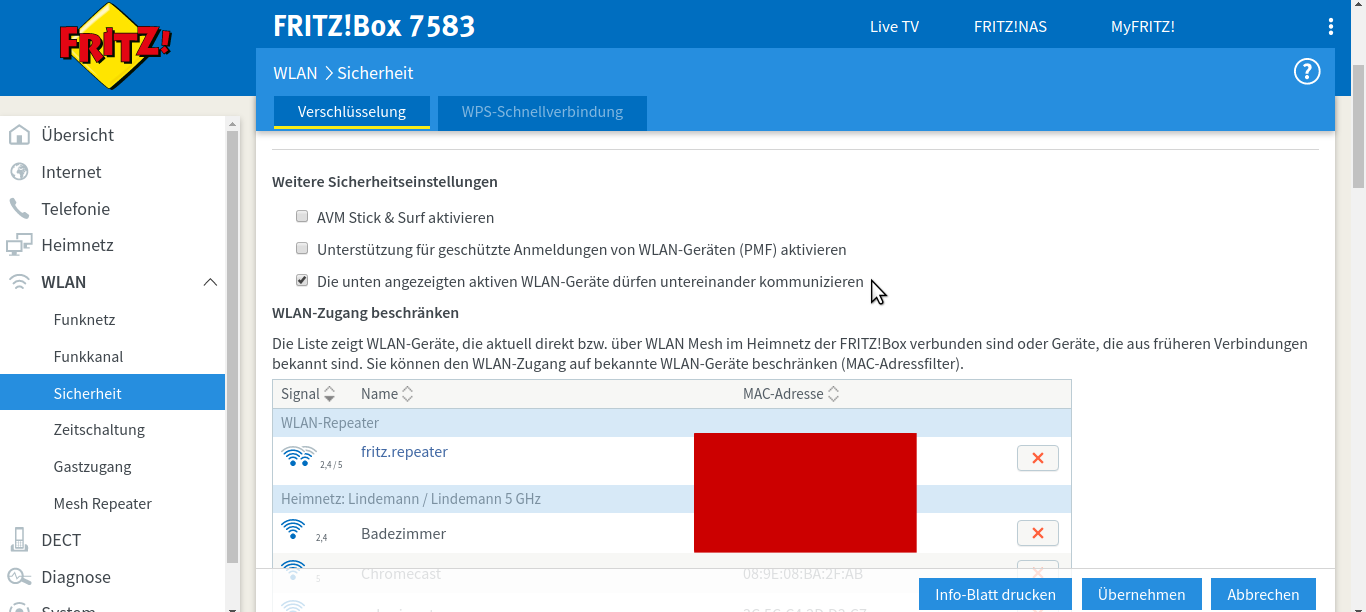1366x612 pixels.
Task: Collapse the WLAN menu section chevron
Action: coord(210,282)
